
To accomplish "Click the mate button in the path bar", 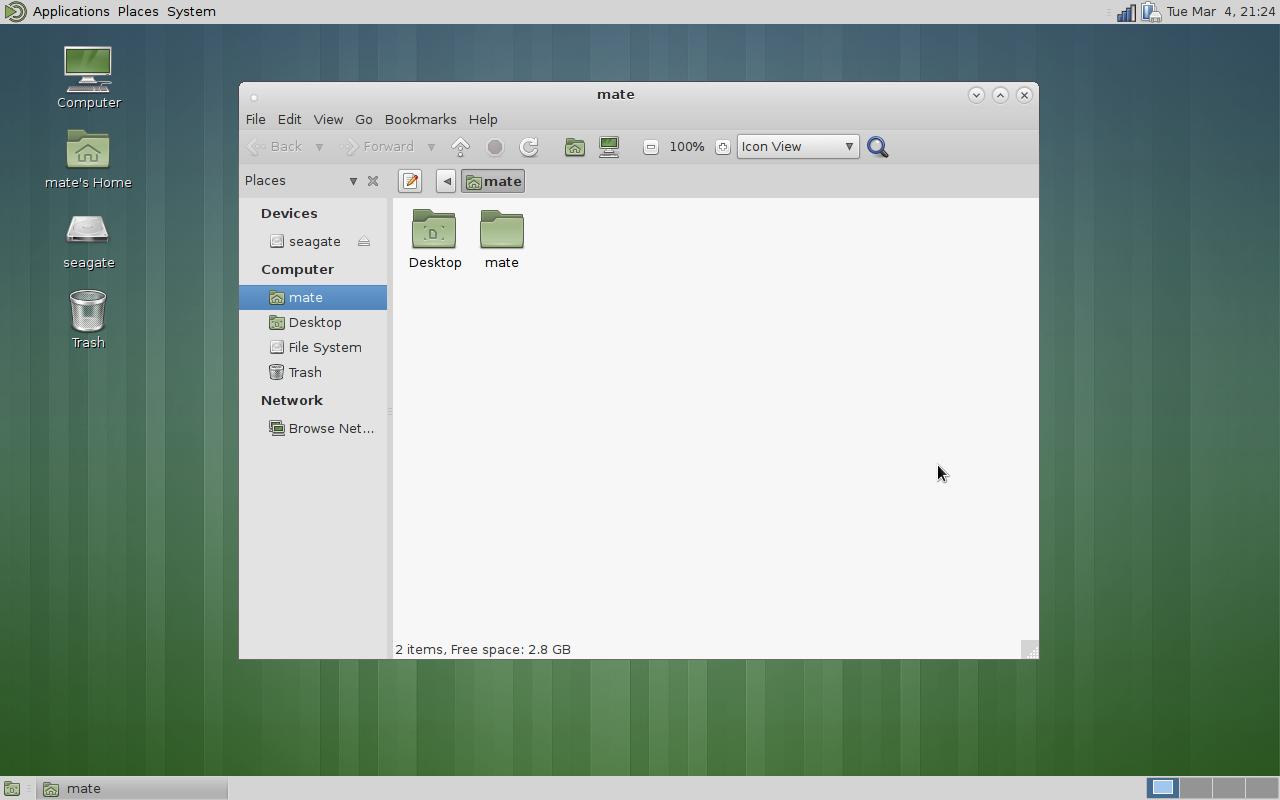I will (x=493, y=181).
